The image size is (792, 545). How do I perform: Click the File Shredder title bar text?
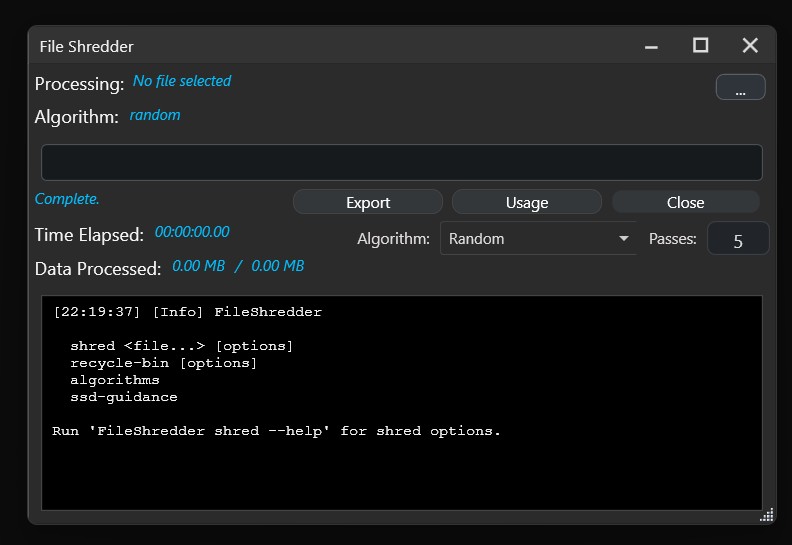click(x=86, y=46)
